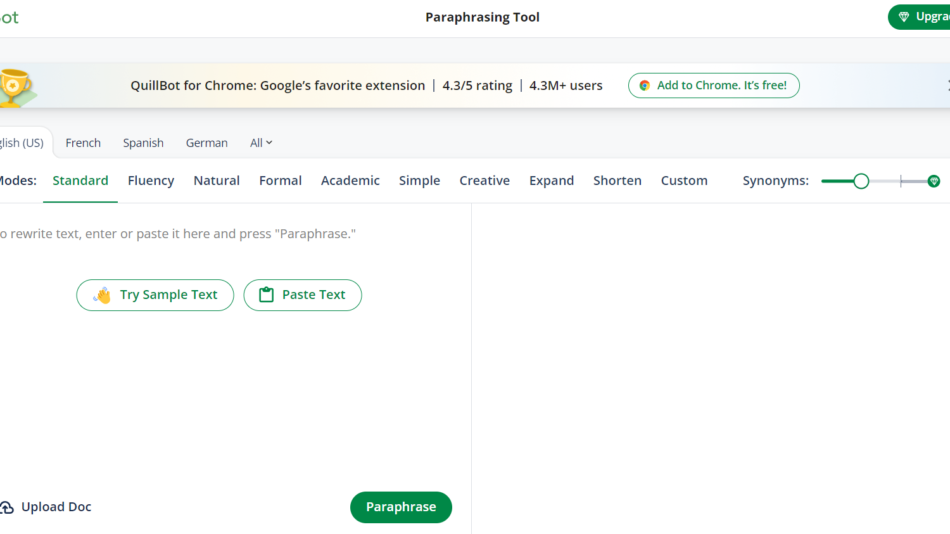Switch to Formal mode
The image size is (950, 534).
280,181
